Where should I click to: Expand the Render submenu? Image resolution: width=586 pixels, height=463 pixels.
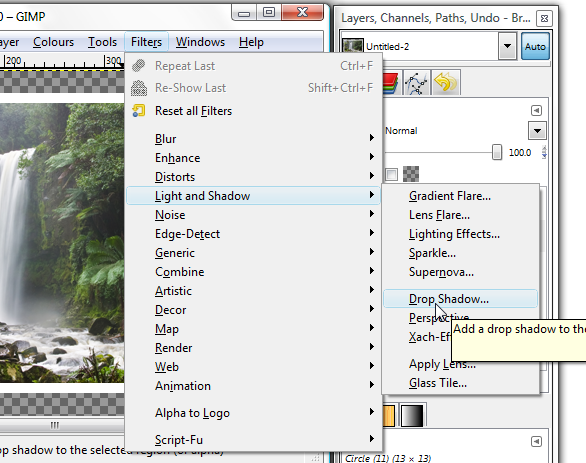coord(253,348)
